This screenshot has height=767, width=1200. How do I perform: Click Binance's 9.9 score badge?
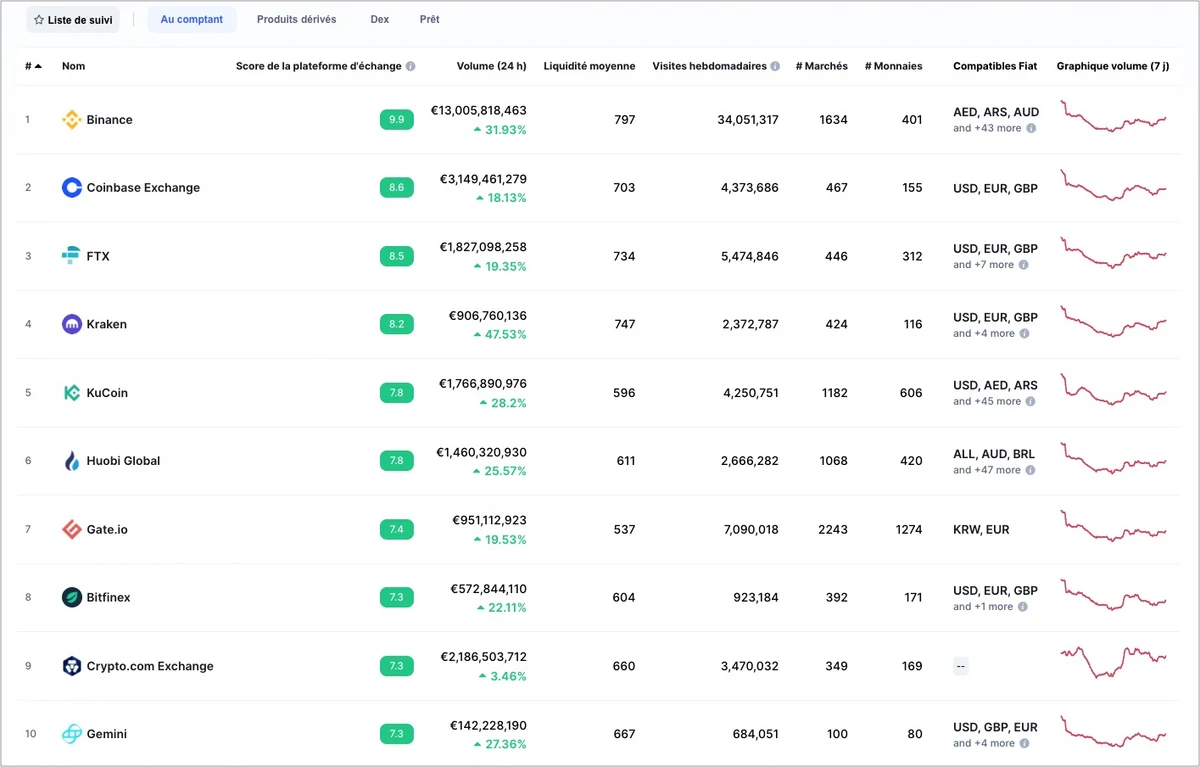[397, 120]
